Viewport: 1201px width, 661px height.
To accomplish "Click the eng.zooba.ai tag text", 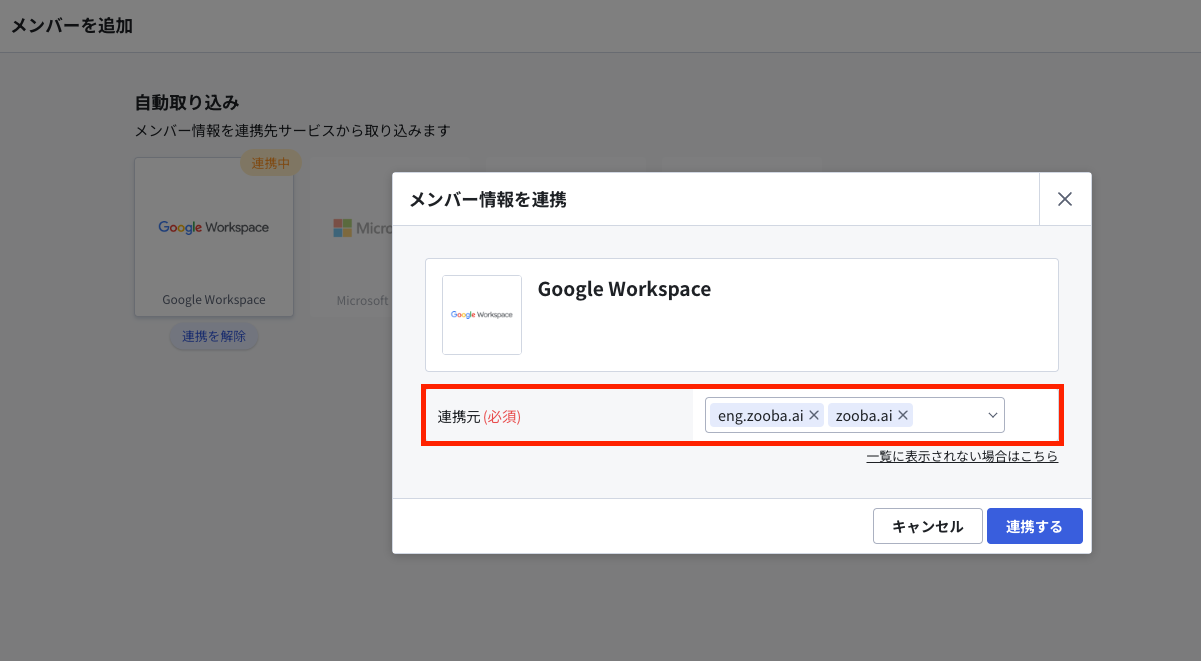I will [x=760, y=415].
